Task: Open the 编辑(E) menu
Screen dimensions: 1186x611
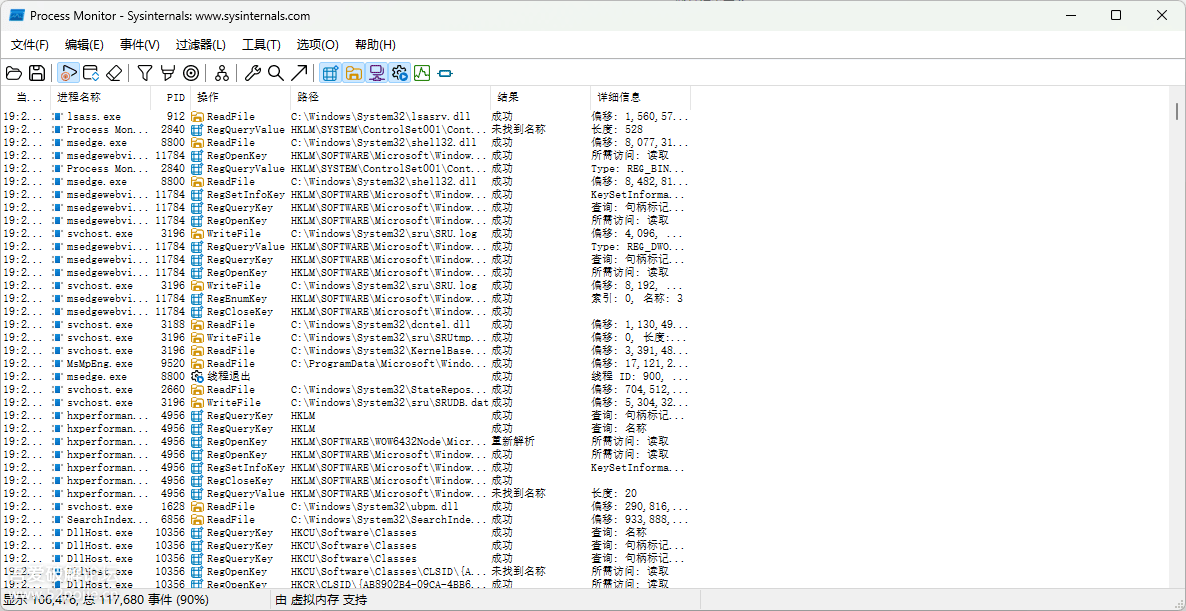Action: (x=85, y=45)
